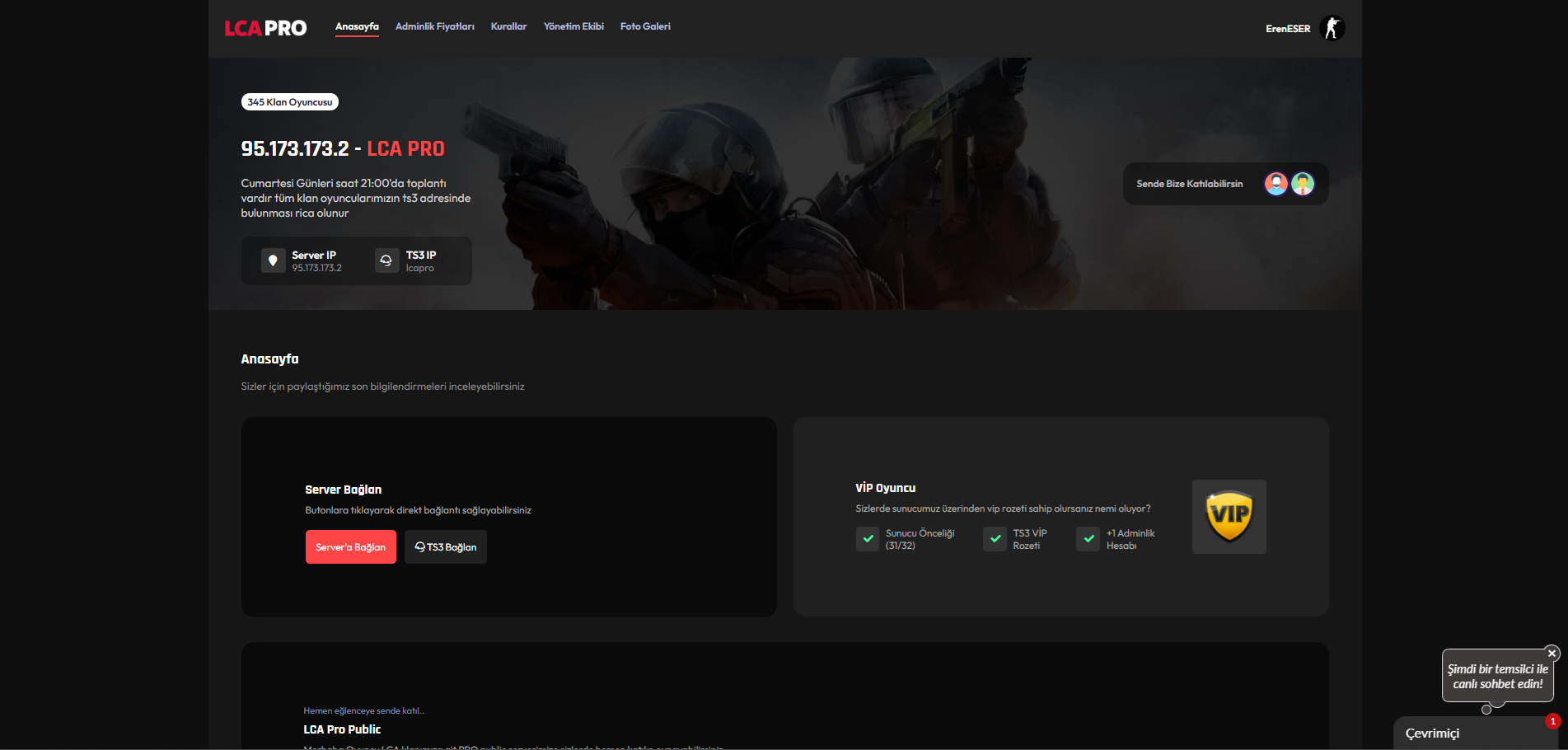Click the TS3 VİP Rozeti checkmark

tap(995, 539)
